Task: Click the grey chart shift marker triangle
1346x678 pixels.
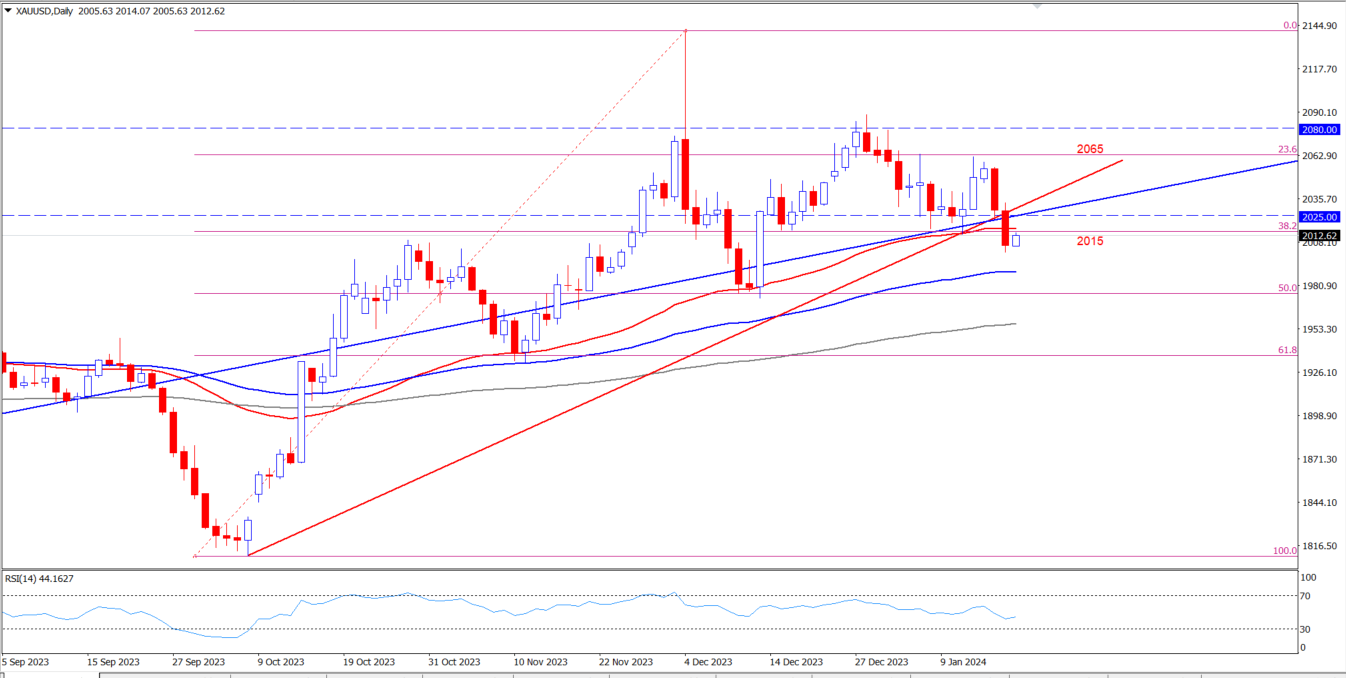Action: [1037, 6]
